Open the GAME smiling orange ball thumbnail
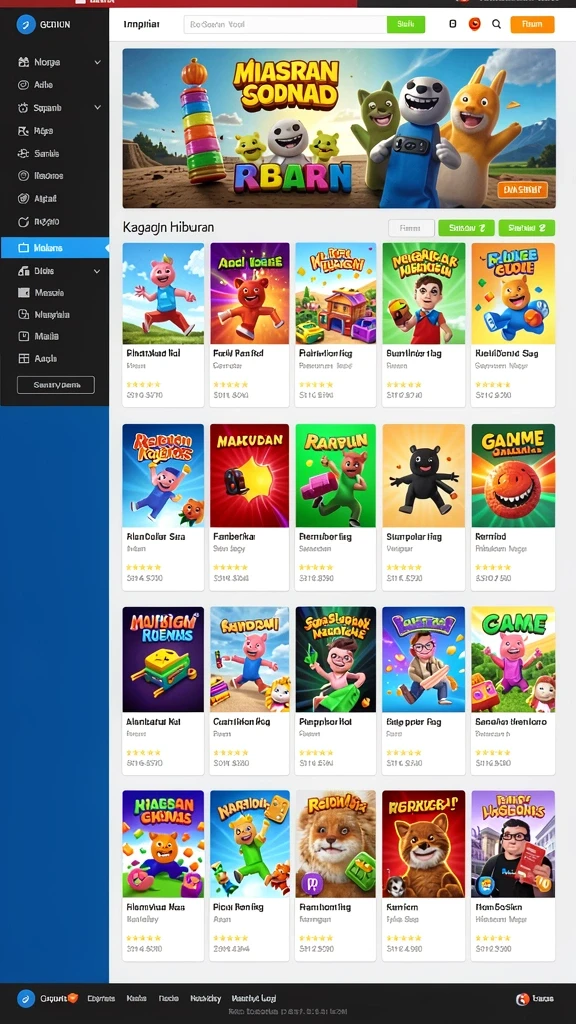 coord(513,475)
